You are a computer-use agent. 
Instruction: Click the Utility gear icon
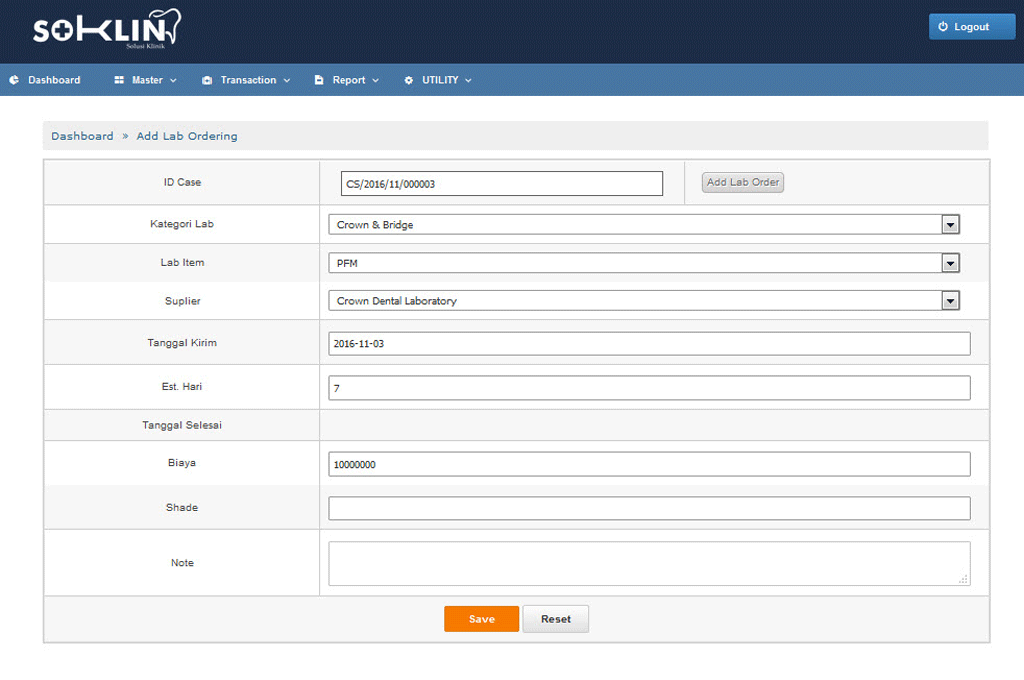[x=408, y=80]
